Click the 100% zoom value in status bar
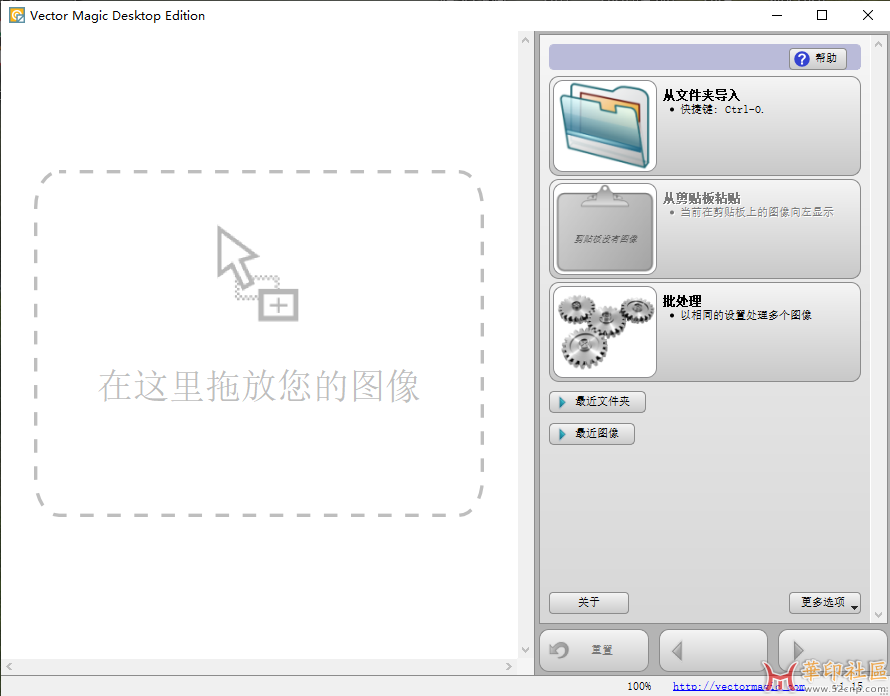 (x=639, y=686)
